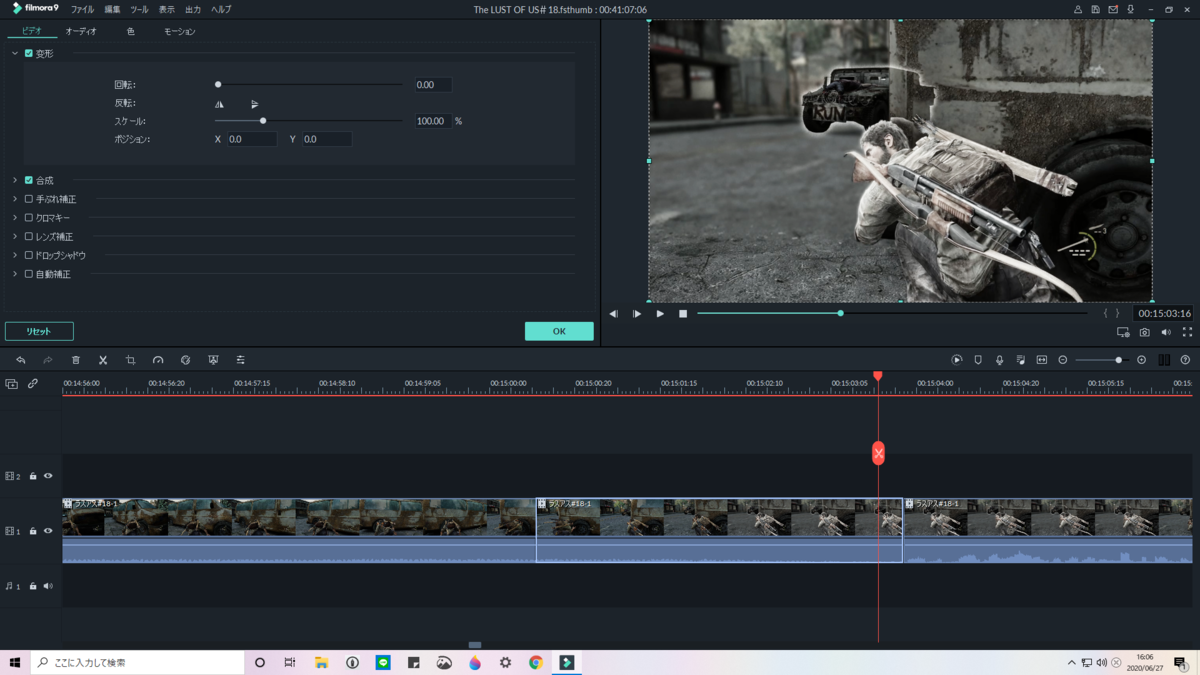The height and width of the screenshot is (675, 1200).
Task: Click the スケール slider handle
Action: tap(263, 121)
